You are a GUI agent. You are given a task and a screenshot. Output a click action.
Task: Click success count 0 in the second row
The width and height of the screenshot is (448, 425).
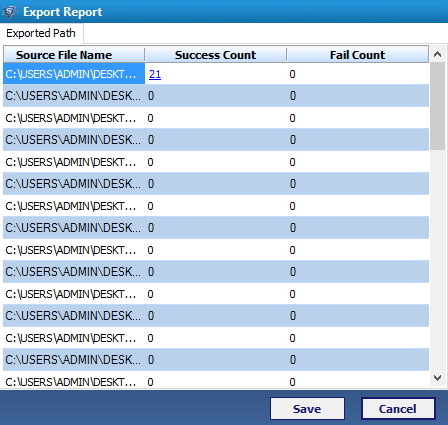coord(151,96)
